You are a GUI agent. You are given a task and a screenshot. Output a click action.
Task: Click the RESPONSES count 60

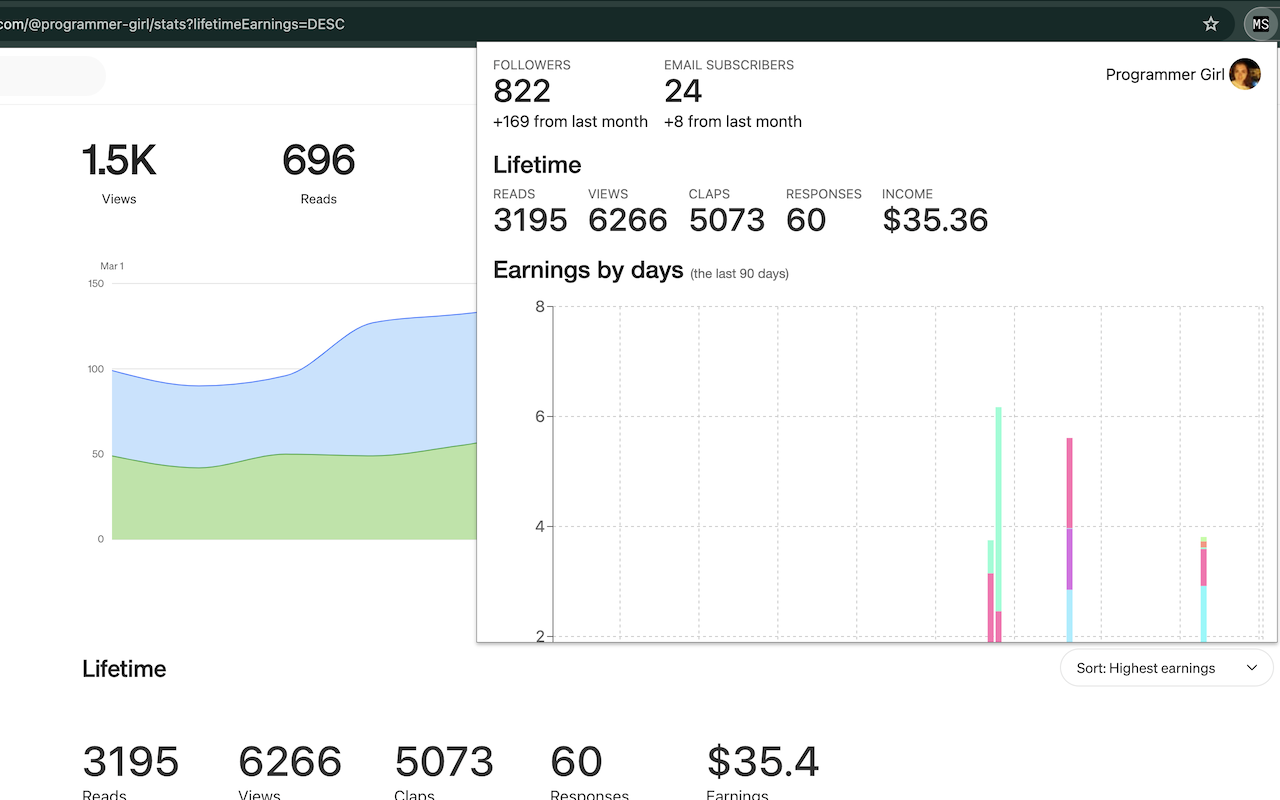[x=806, y=219]
